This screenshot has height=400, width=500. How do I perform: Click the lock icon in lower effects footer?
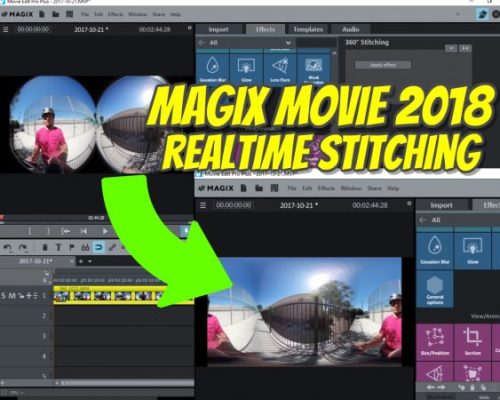472,387
